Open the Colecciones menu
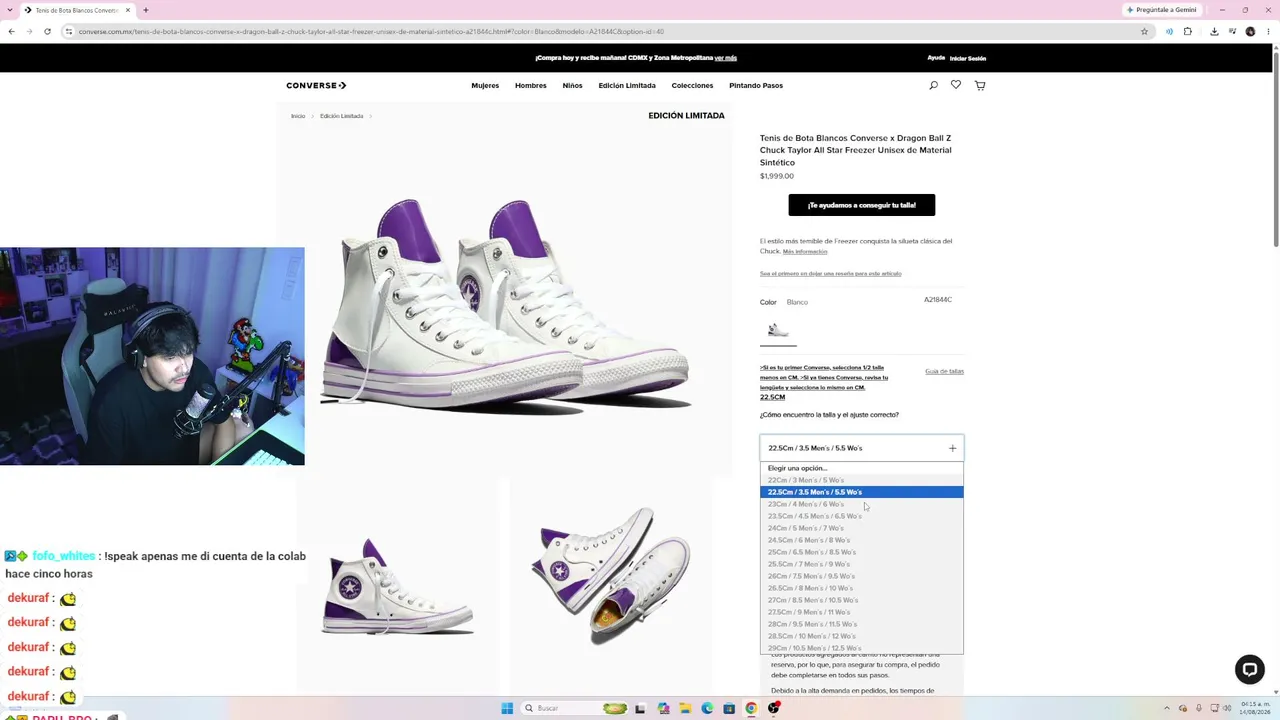This screenshot has width=1280, height=720. [692, 85]
